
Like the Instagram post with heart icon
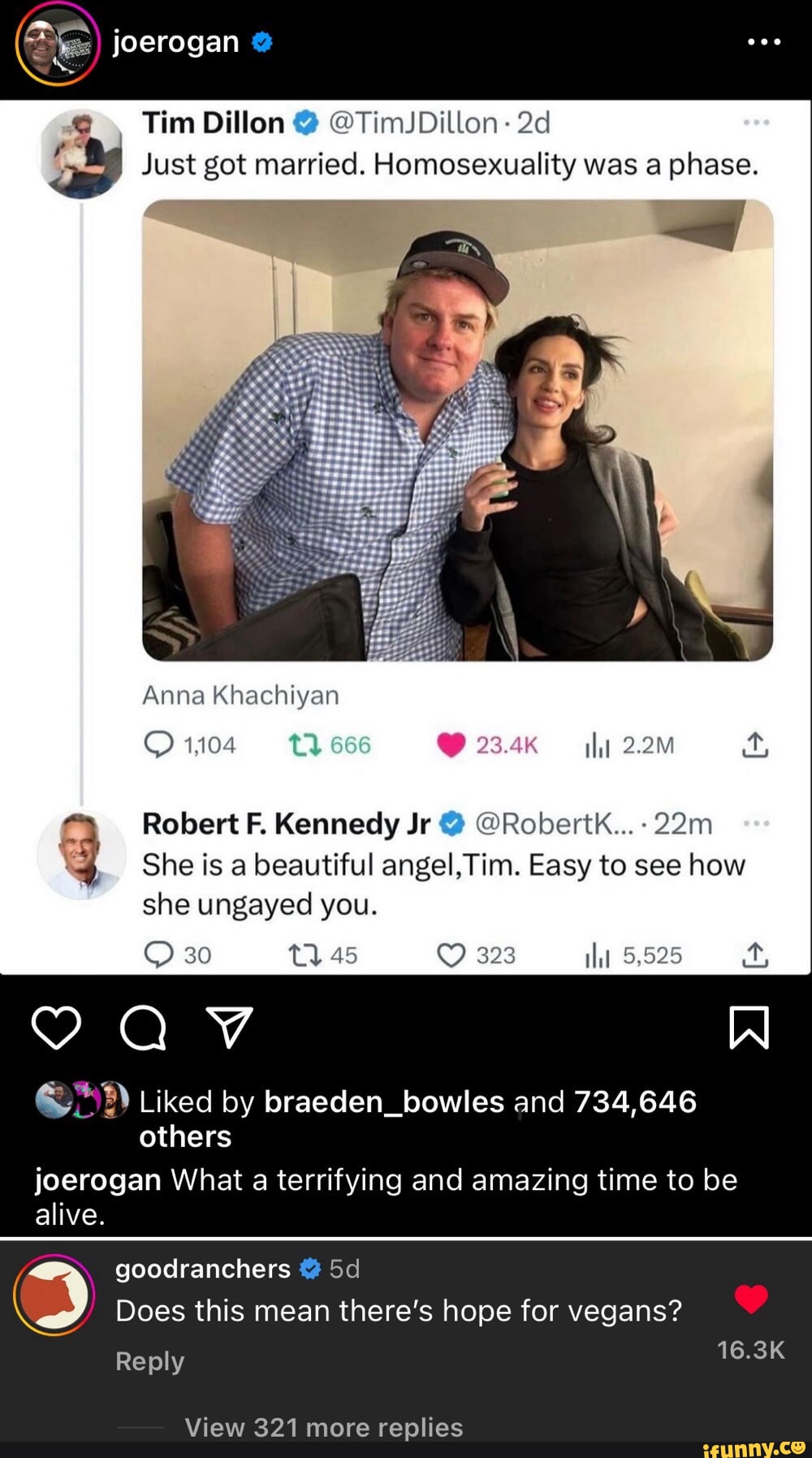(56, 1028)
